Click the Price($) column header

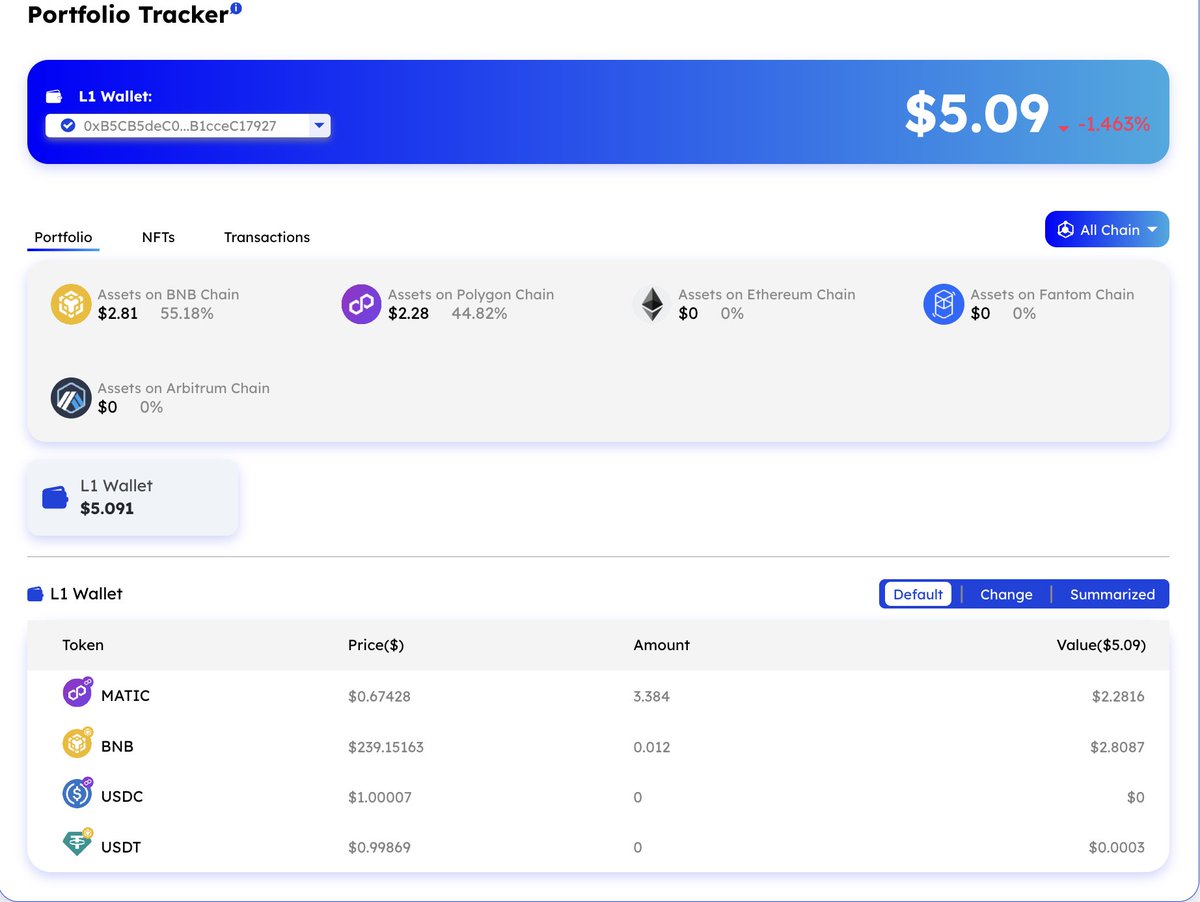[376, 645]
